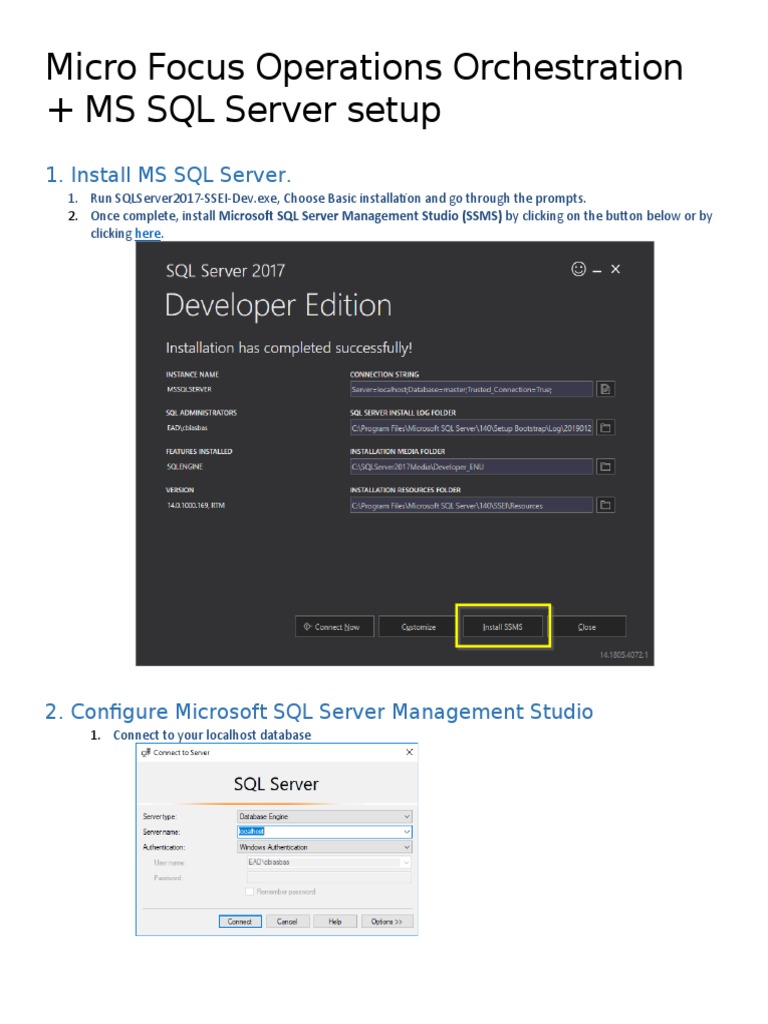Click the Customize button in installer
Screen dimensions: 768x1024
click(418, 627)
